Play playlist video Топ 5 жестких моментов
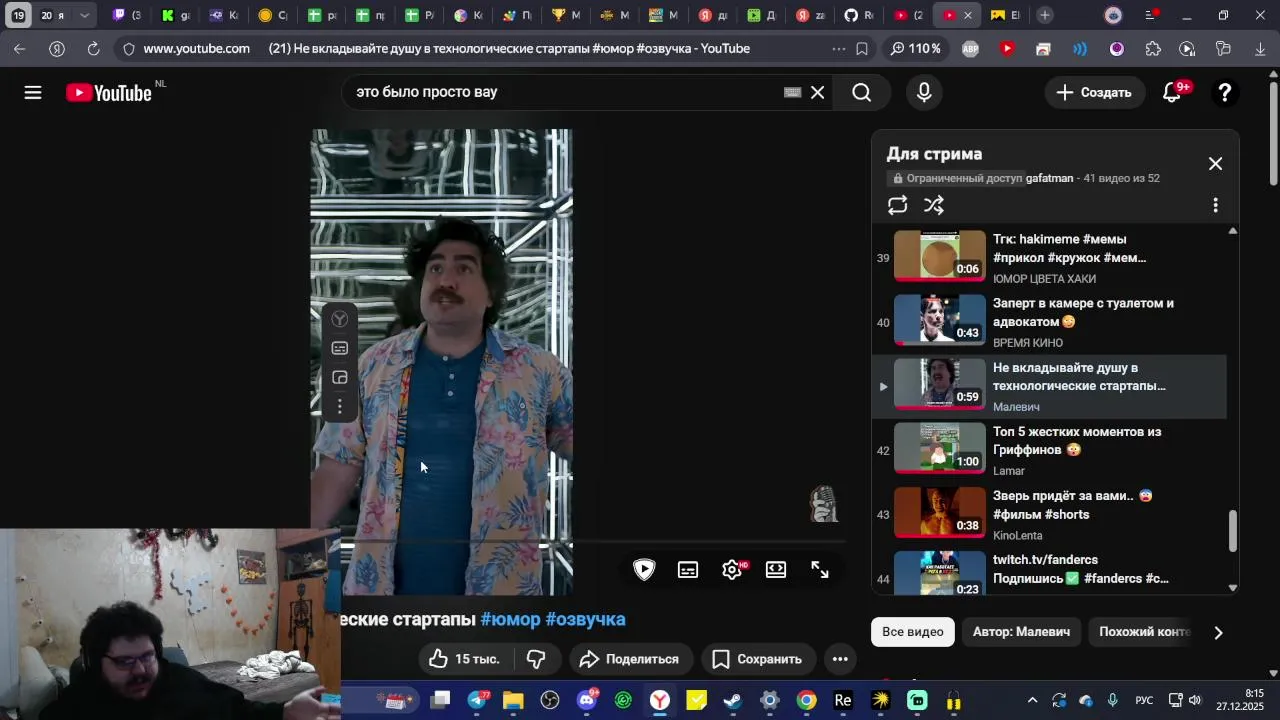Image resolution: width=1280 pixels, height=720 pixels. (1050, 450)
